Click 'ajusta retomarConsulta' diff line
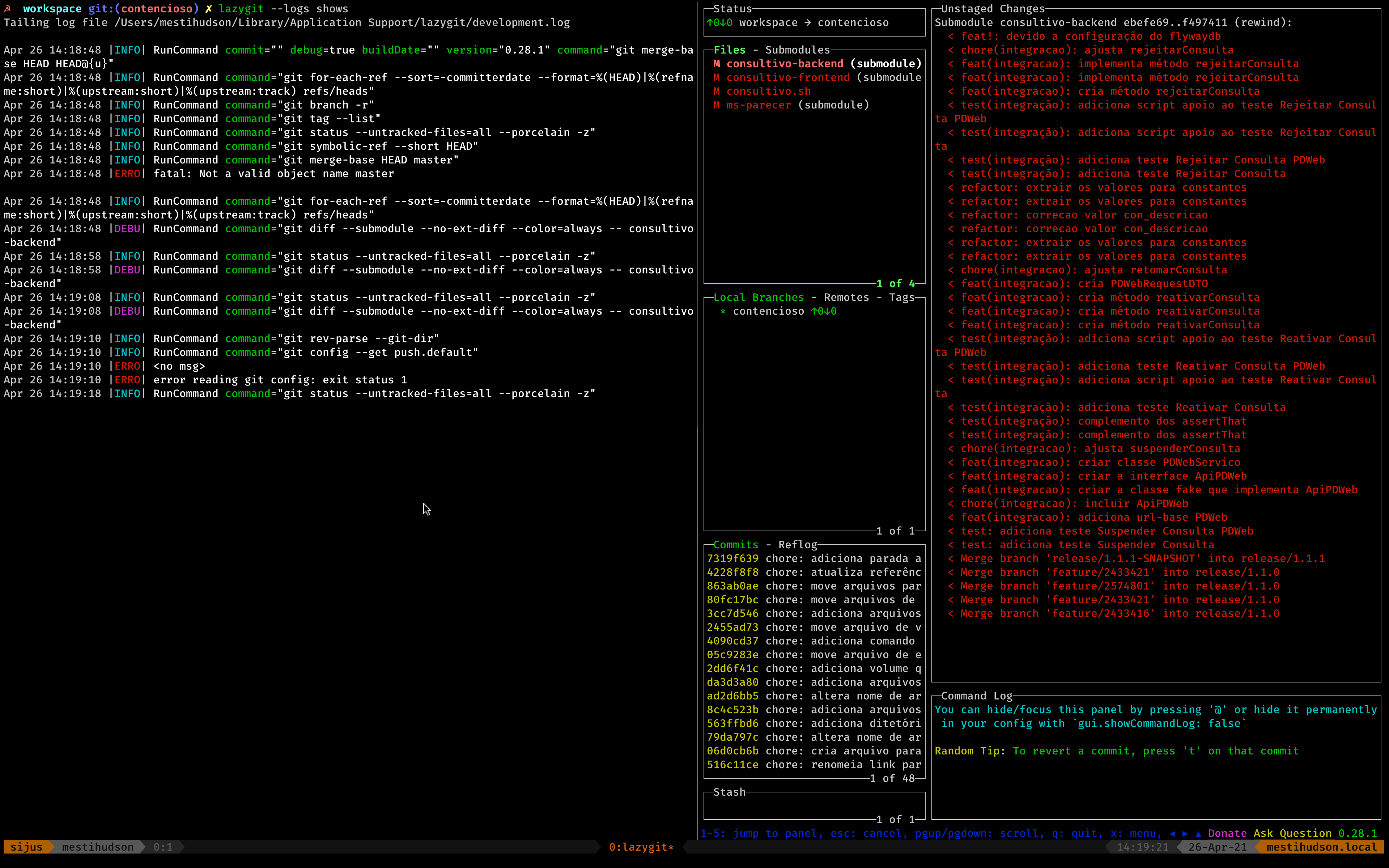This screenshot has height=868, width=1389. pos(1088,270)
